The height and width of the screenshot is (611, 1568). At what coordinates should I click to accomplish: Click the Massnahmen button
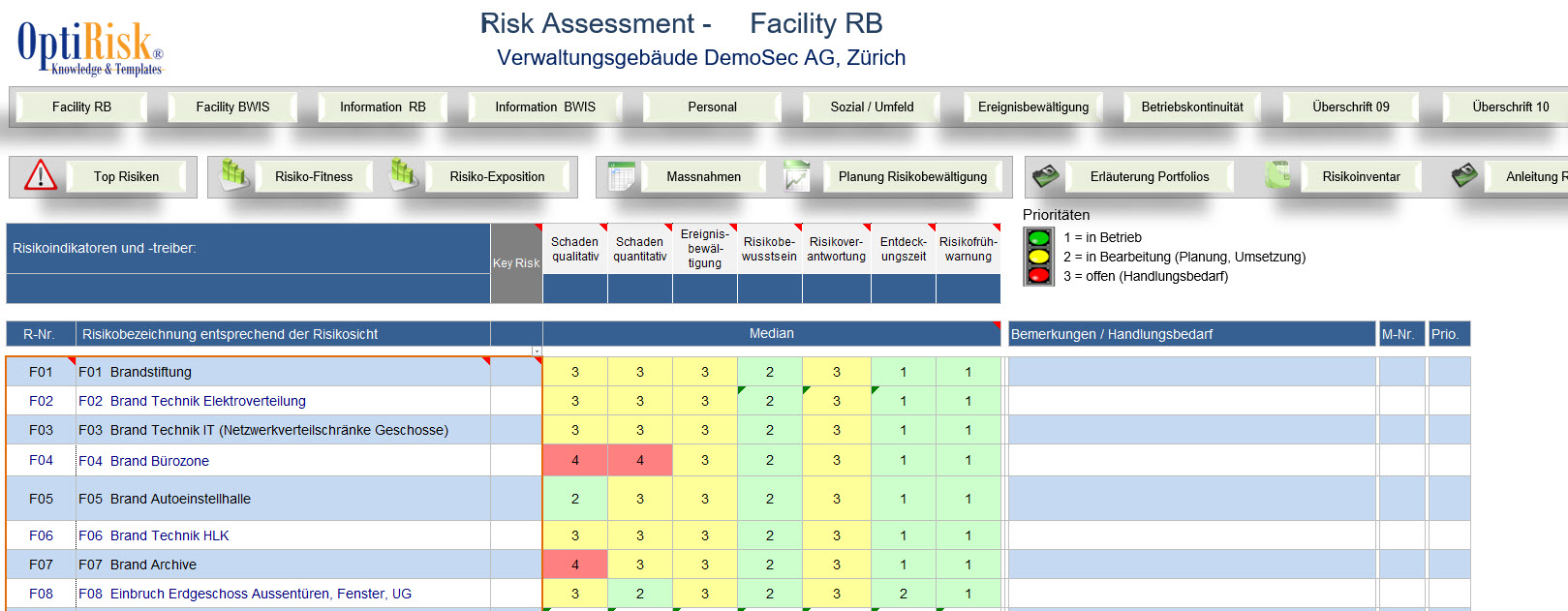pos(703,176)
